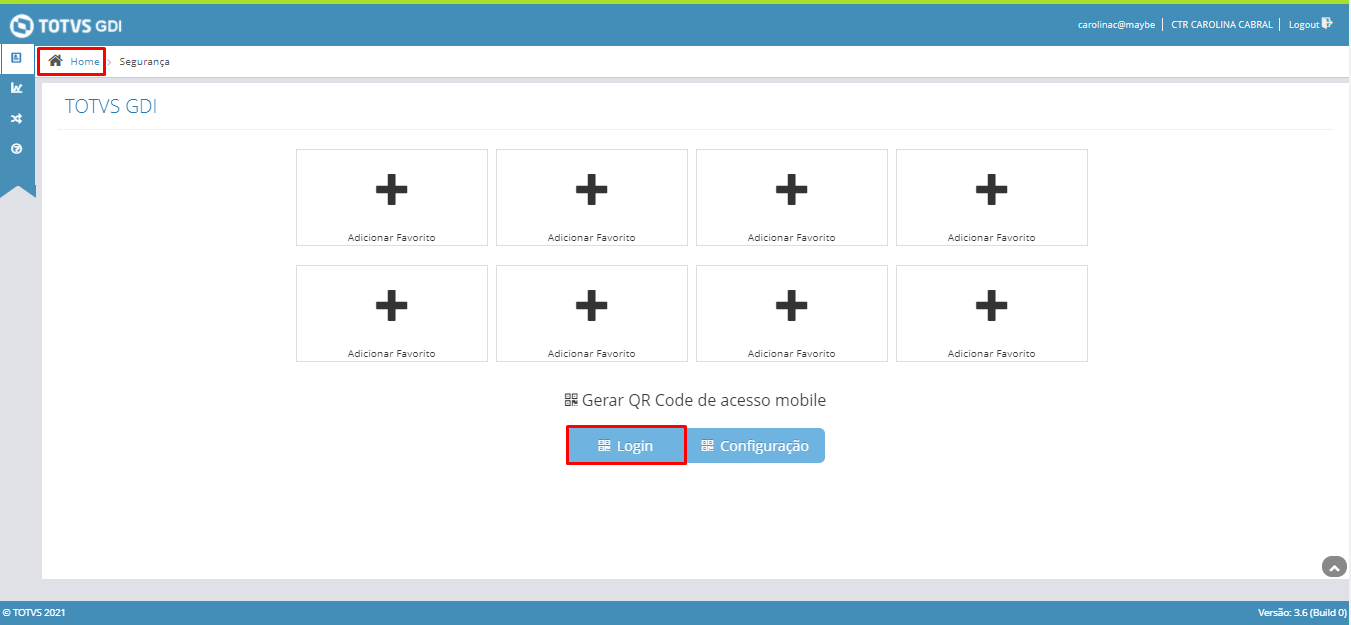Click the shuffle arrows icon in sidebar
Screen dimensions: 1351x625
point(16,119)
